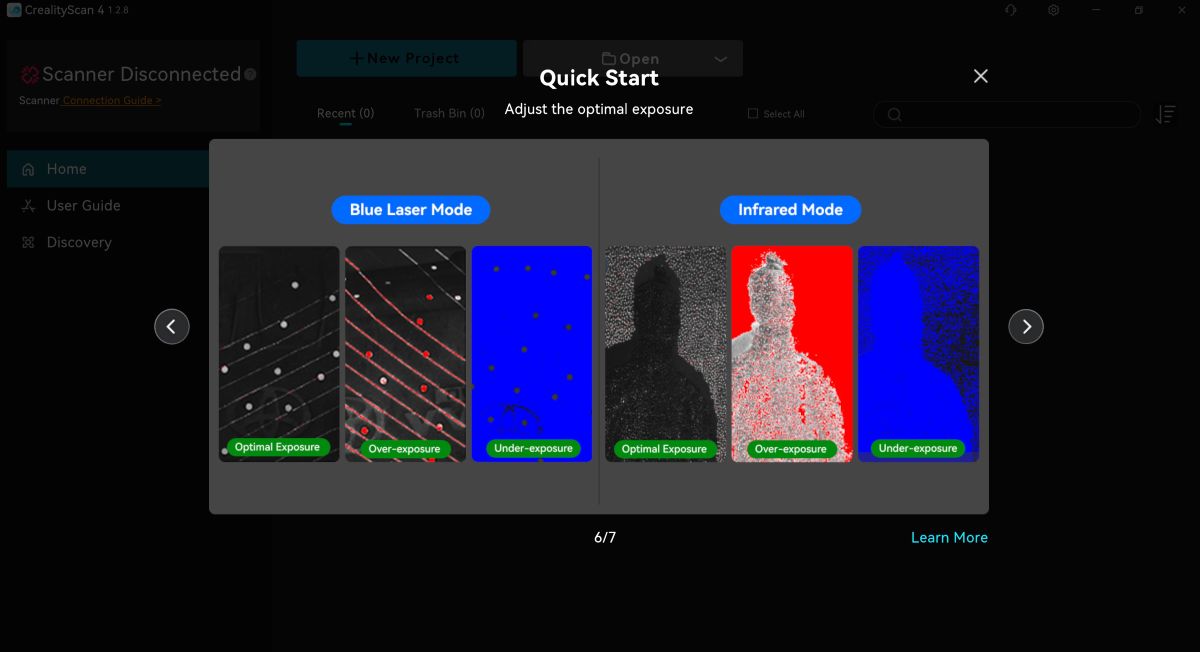Open the Learn More link

948,537
